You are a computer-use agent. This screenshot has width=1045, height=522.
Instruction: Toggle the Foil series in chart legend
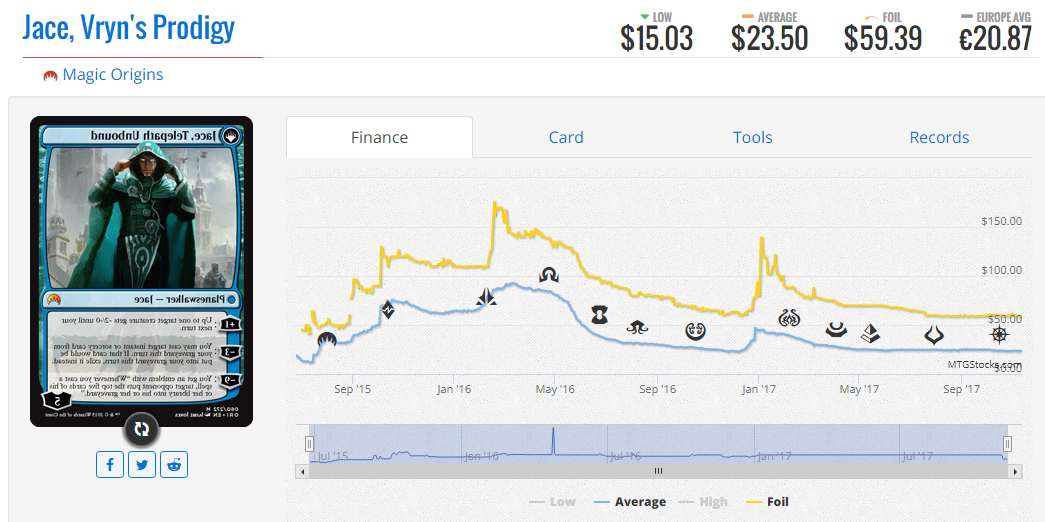(x=767, y=502)
